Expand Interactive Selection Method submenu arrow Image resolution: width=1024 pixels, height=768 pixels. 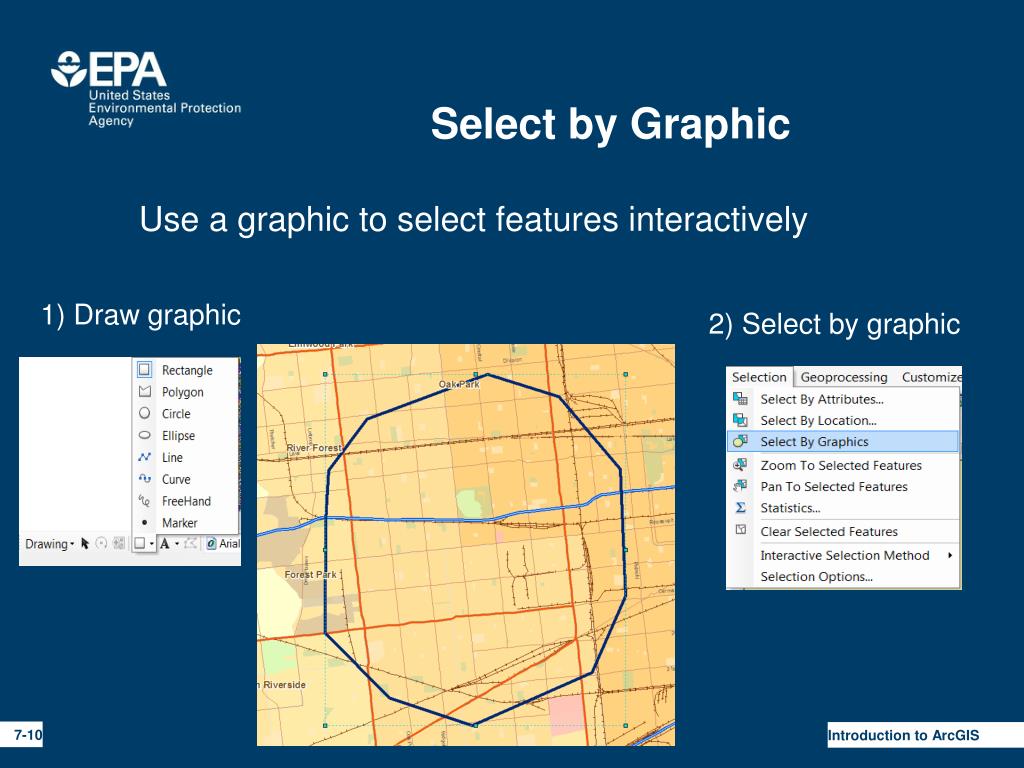950,555
